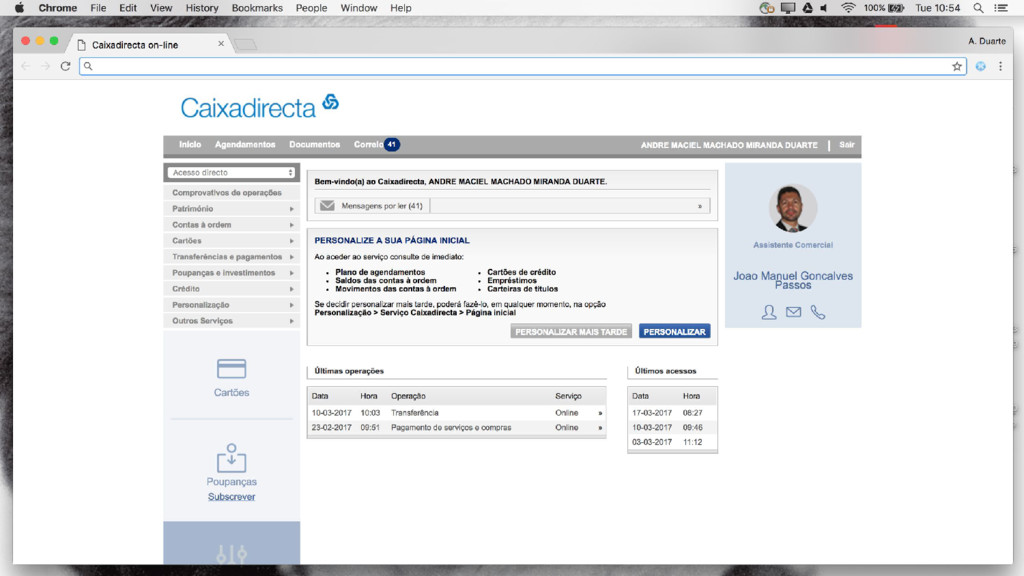The height and width of the screenshot is (576, 1024).
Task: Expand the Outros Serviços menu
Action: [x=231, y=321]
